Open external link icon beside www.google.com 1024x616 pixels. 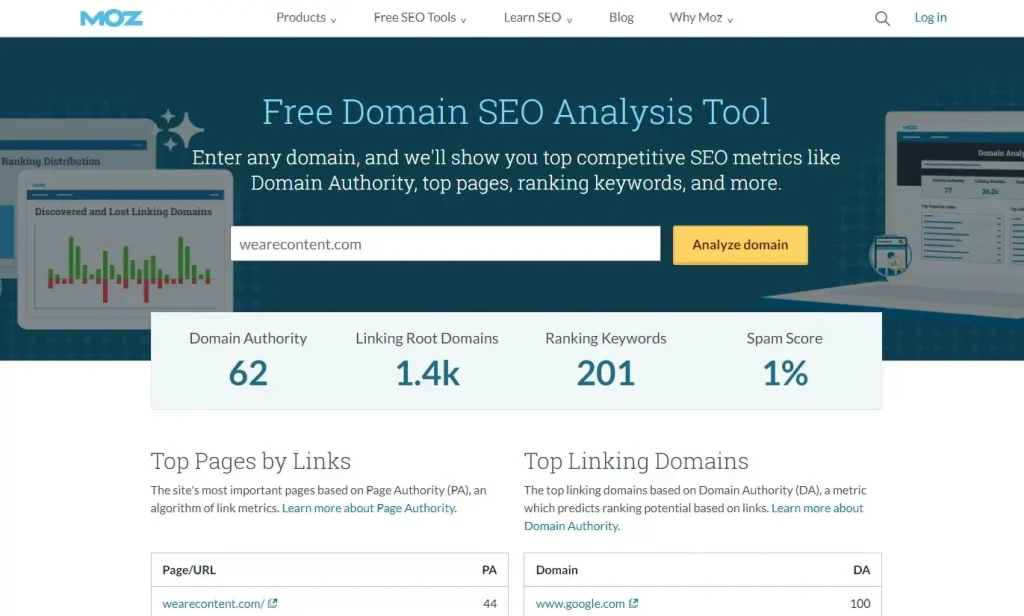pos(633,604)
